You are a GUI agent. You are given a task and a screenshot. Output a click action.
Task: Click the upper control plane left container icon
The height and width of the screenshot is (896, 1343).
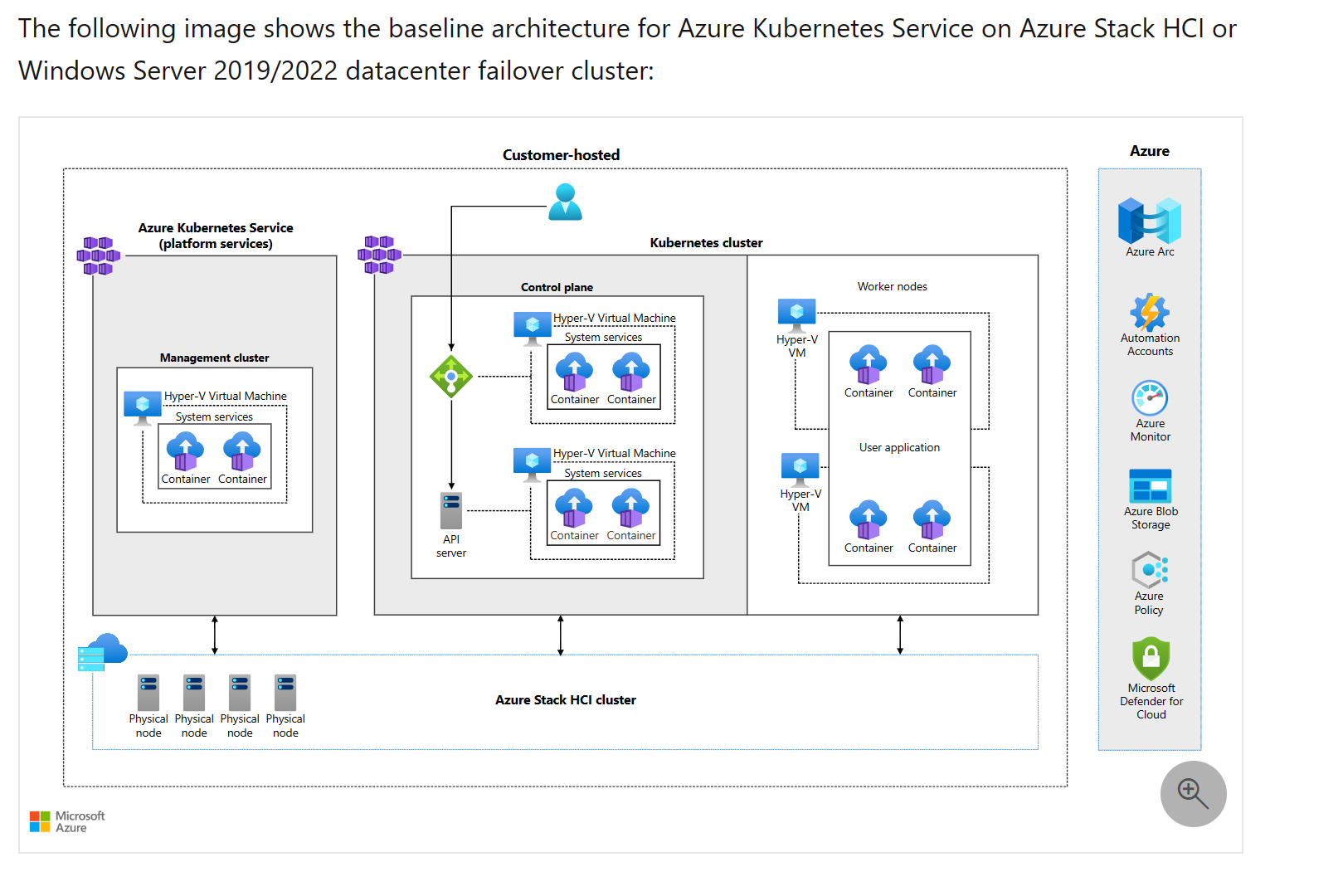point(575,372)
